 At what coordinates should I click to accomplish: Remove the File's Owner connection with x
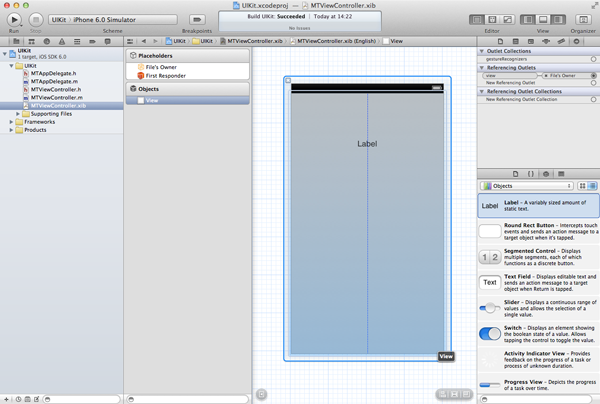[546, 76]
